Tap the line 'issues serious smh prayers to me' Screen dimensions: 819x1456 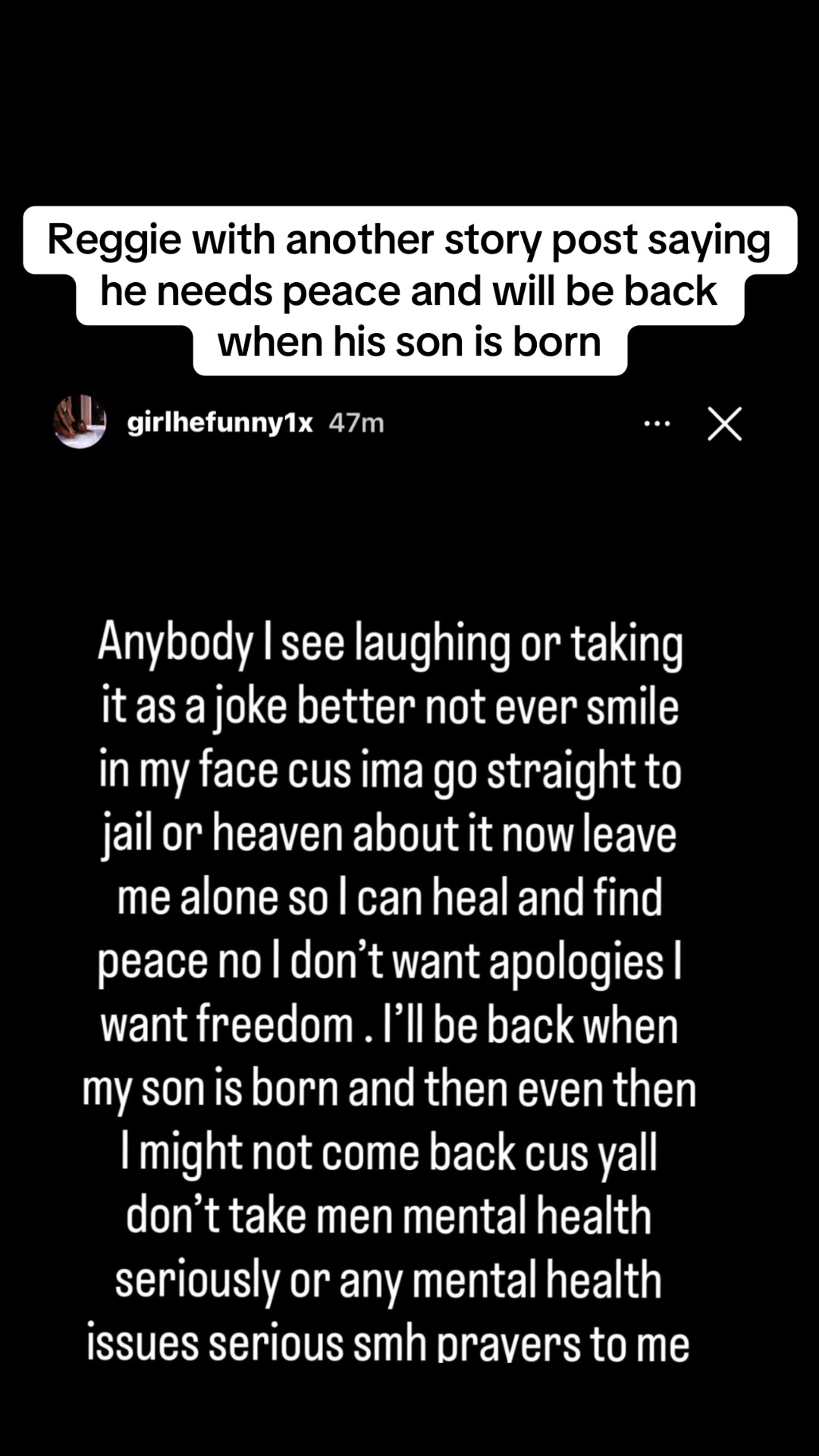click(388, 1342)
